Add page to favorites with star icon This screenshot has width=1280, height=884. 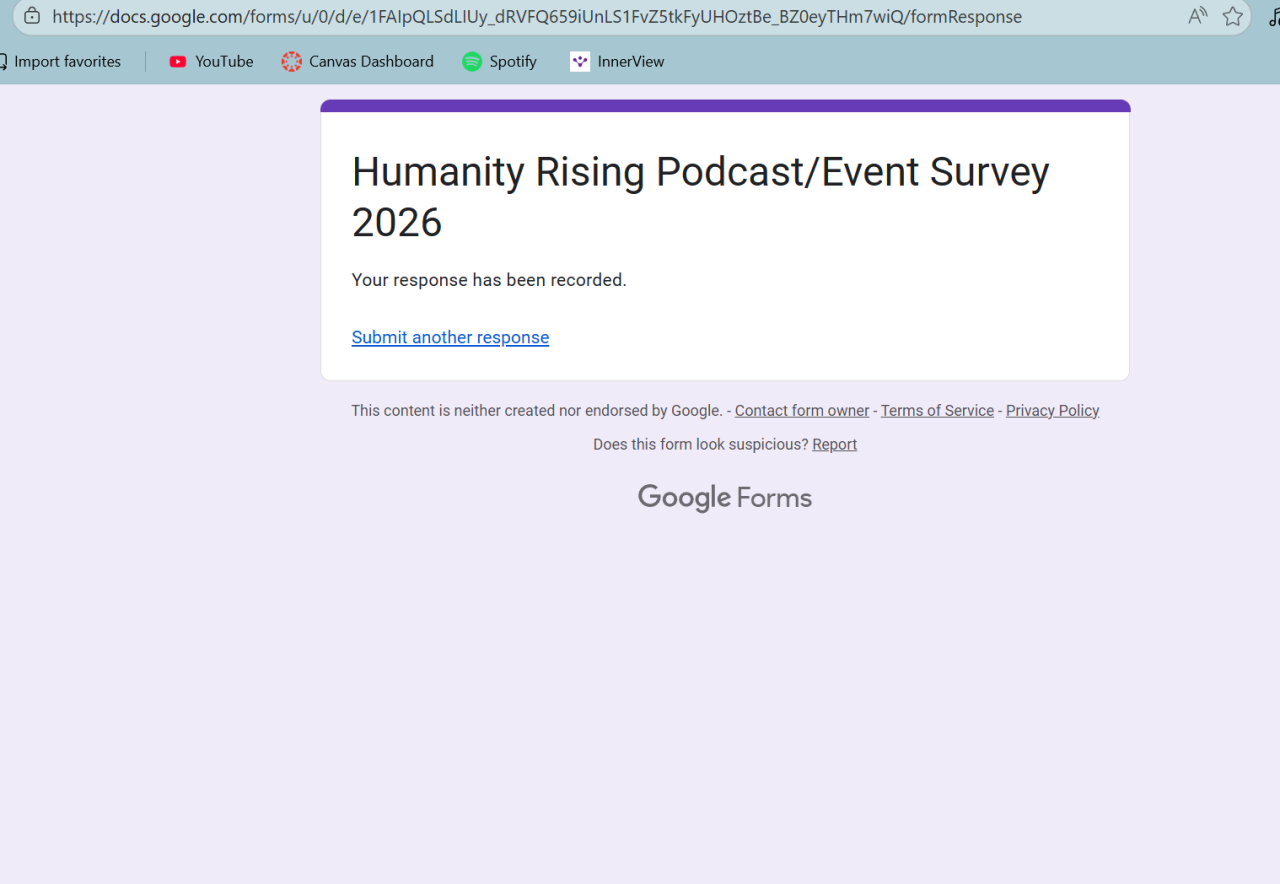[x=1233, y=16]
